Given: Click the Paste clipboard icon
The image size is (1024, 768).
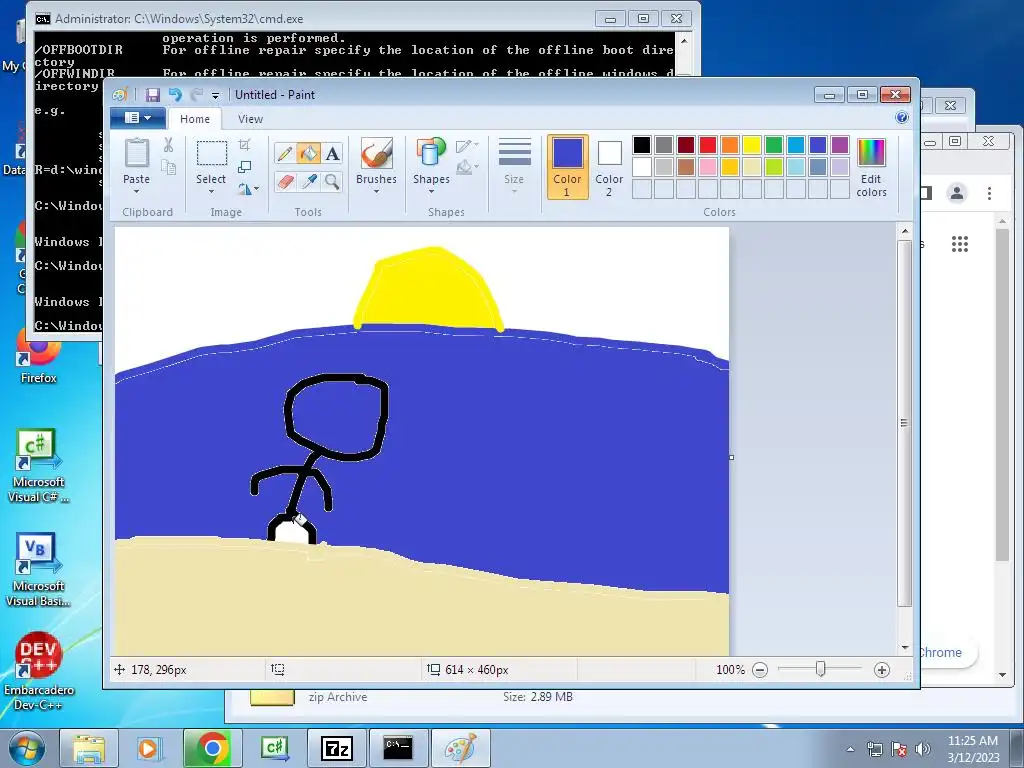Looking at the screenshot, I should (x=136, y=153).
